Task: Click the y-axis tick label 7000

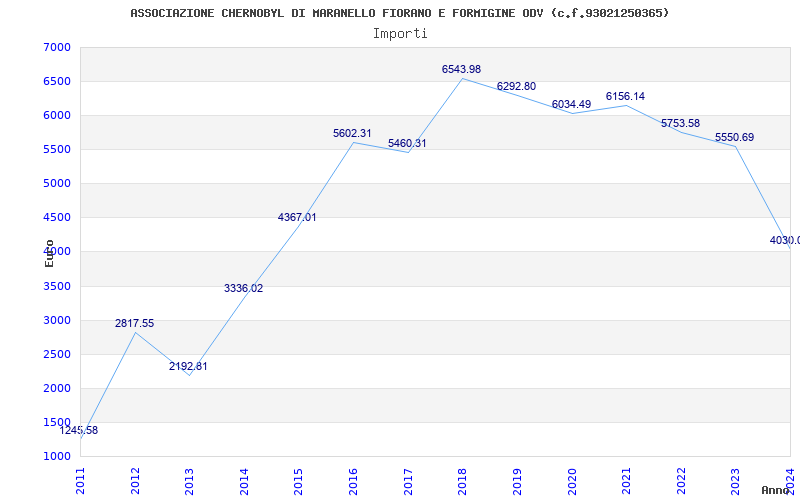Action: pyautogui.click(x=57, y=47)
